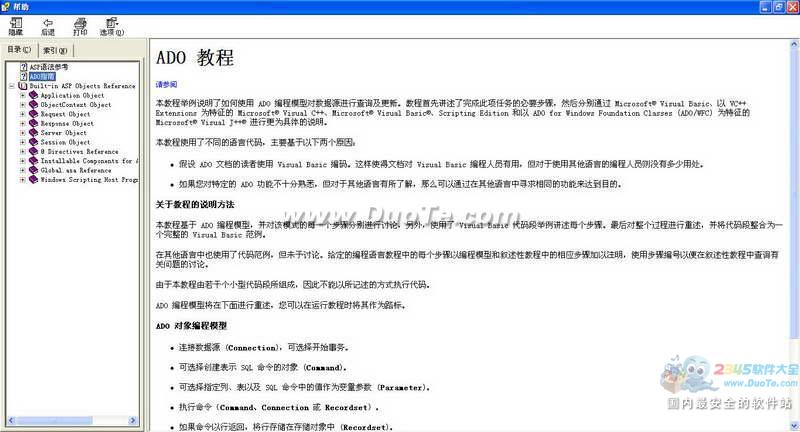
Task: Click the book icon beside Session Object
Action: 33,142
